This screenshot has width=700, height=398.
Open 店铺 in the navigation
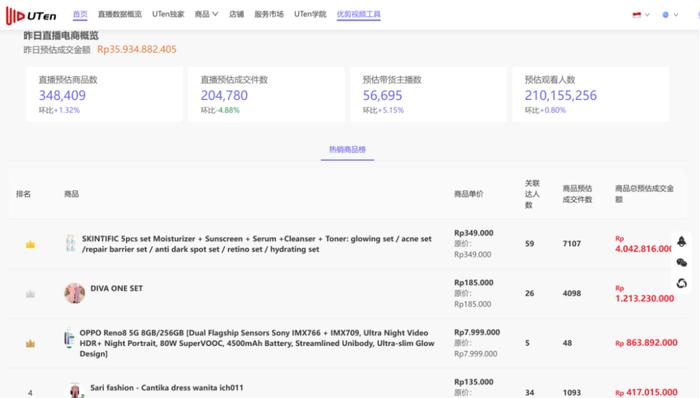pos(236,14)
